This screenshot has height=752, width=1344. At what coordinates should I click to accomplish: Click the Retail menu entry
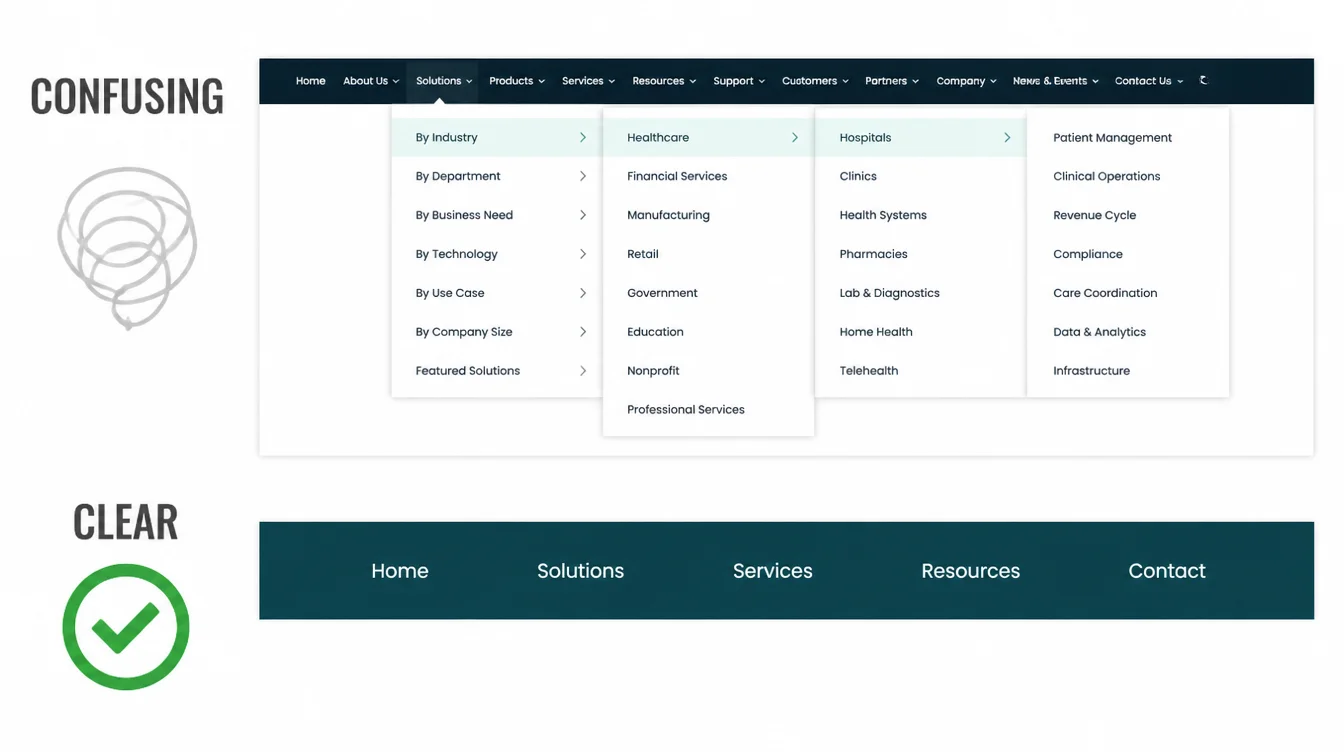pos(643,254)
